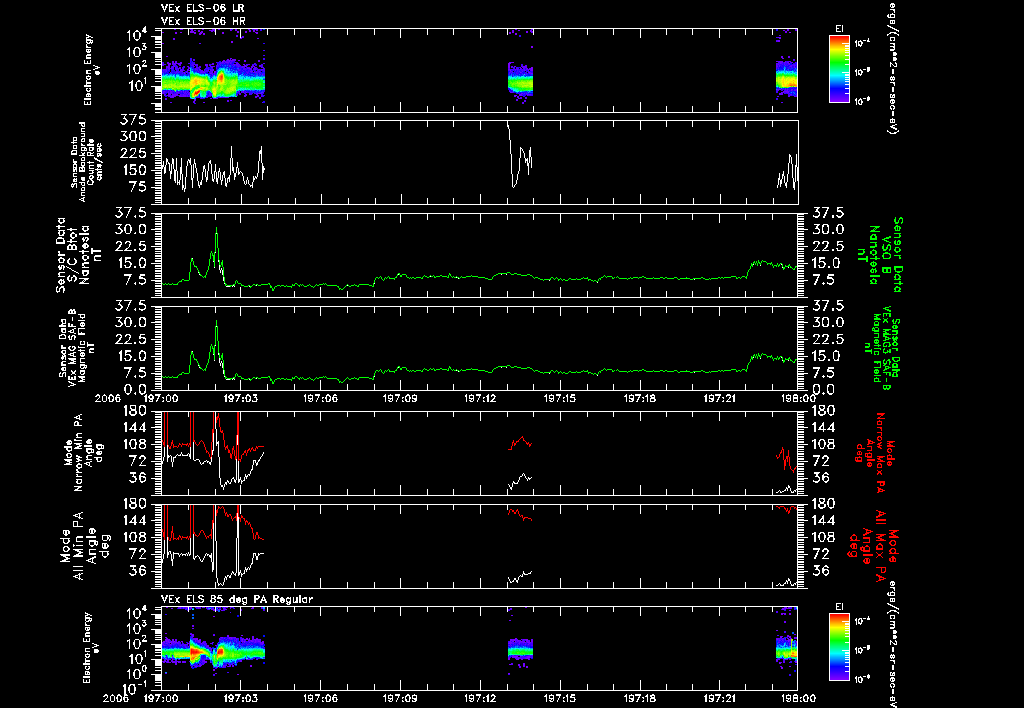
Task: Click '197:21' on the middle time axis
Action: pos(720,398)
